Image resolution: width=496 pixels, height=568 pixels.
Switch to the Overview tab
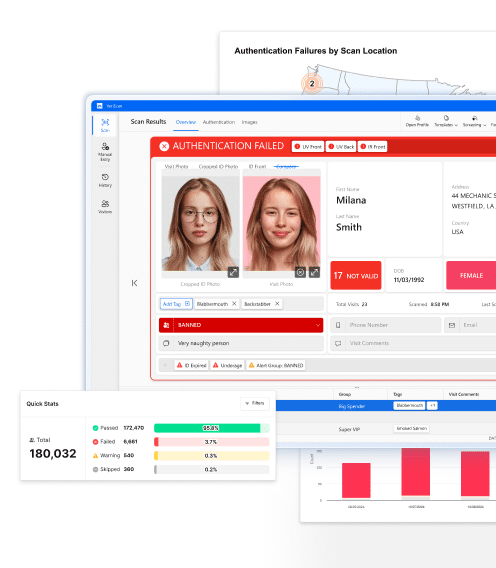(x=186, y=122)
